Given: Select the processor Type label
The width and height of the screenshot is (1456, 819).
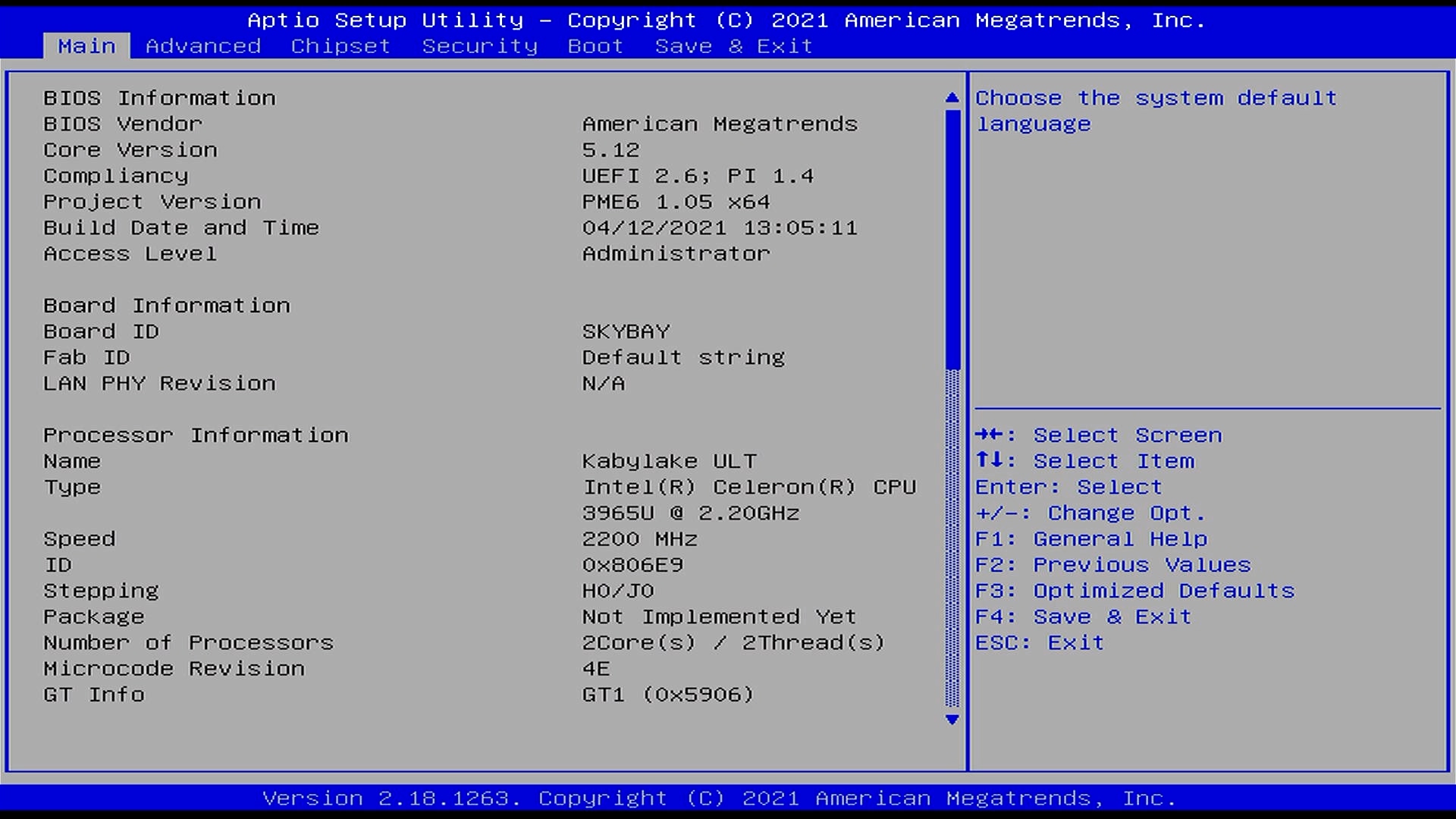Looking at the screenshot, I should (x=72, y=487).
